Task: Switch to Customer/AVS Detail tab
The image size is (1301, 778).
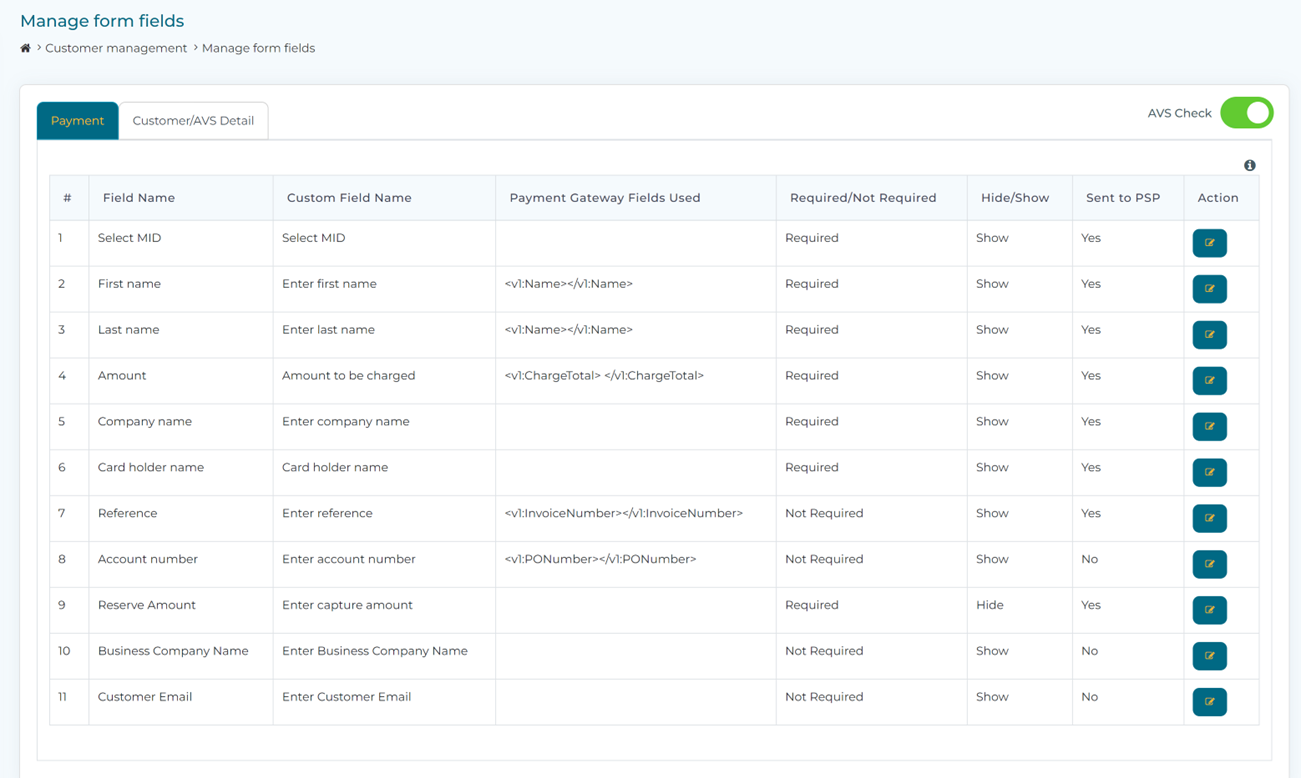Action: (193, 121)
